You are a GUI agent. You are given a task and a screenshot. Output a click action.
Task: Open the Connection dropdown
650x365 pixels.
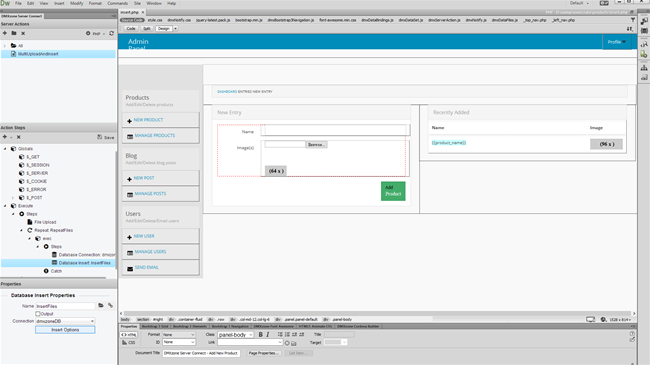pyautogui.click(x=65, y=321)
